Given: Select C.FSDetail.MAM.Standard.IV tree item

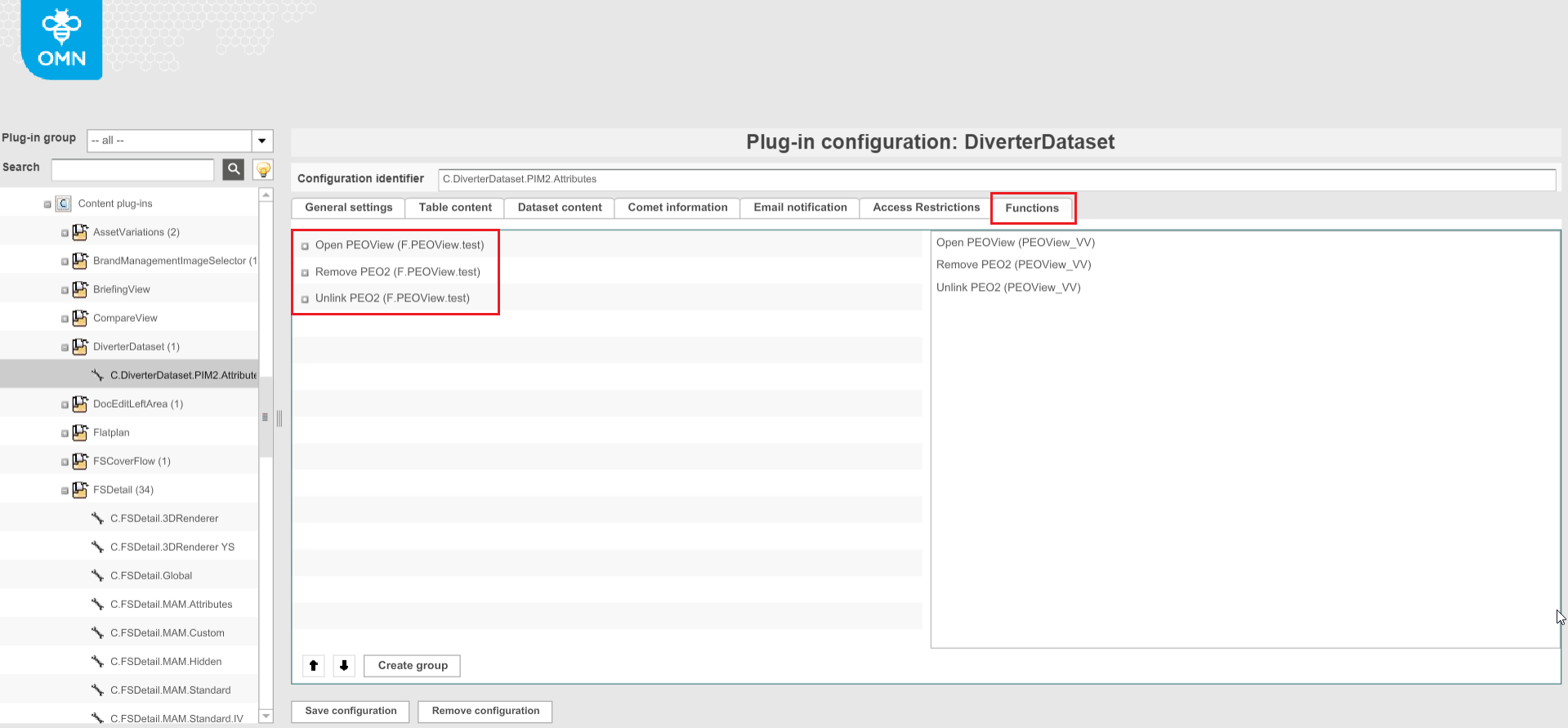Looking at the screenshot, I should pos(176,718).
